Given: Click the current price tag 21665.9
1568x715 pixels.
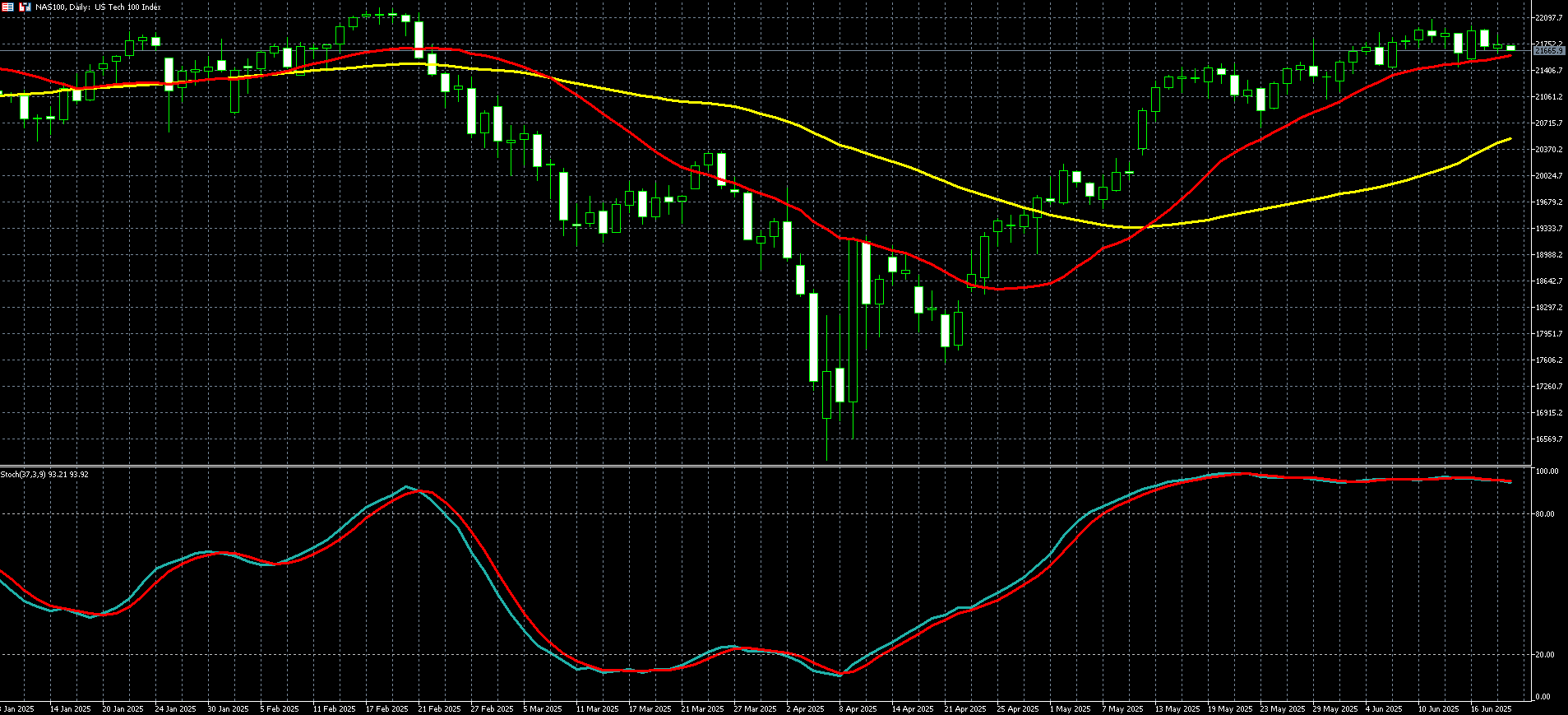Looking at the screenshot, I should tap(1549, 51).
